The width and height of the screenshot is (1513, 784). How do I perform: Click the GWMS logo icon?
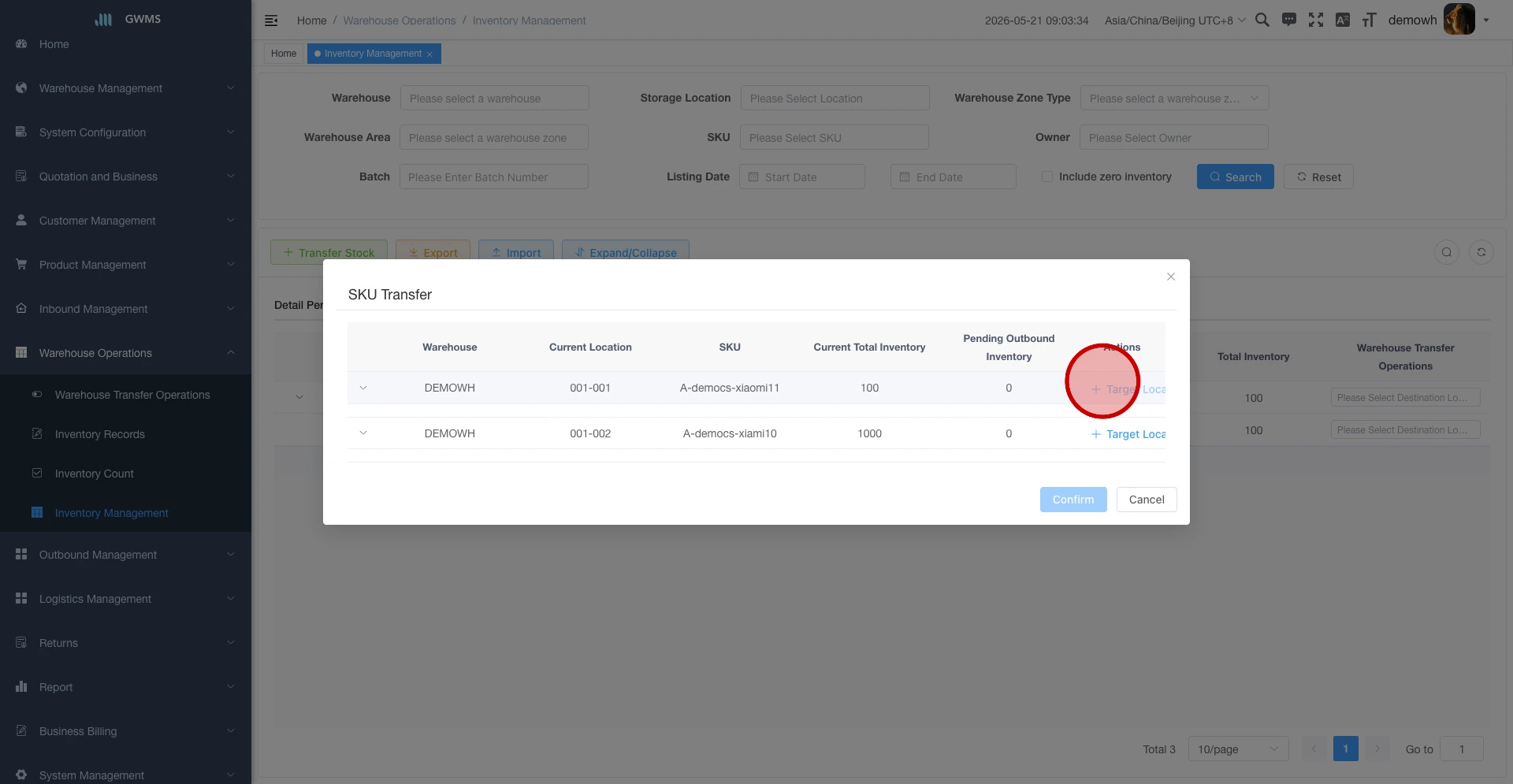coord(103,19)
